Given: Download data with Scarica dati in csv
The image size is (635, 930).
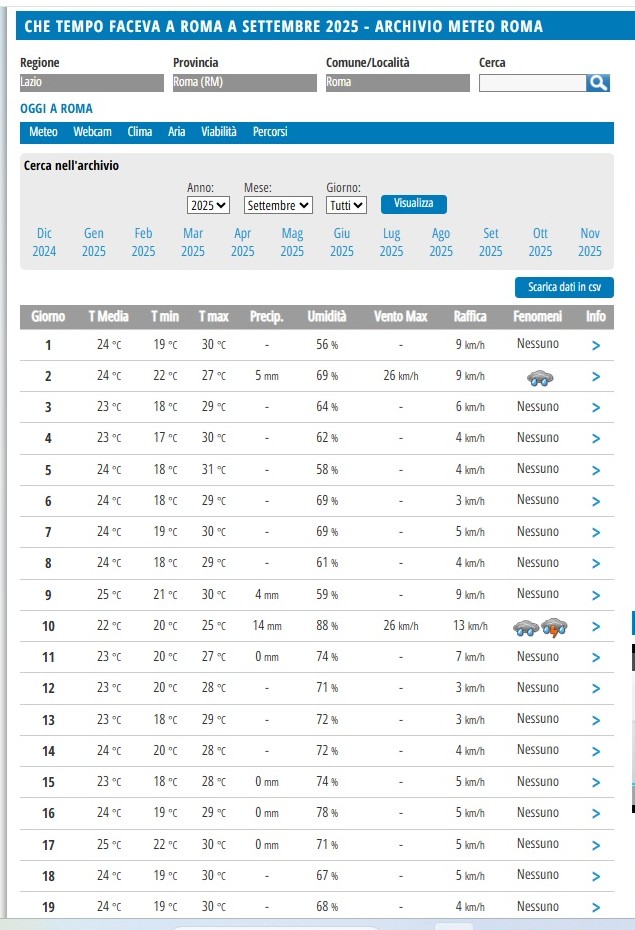Looking at the screenshot, I should (x=564, y=287).
